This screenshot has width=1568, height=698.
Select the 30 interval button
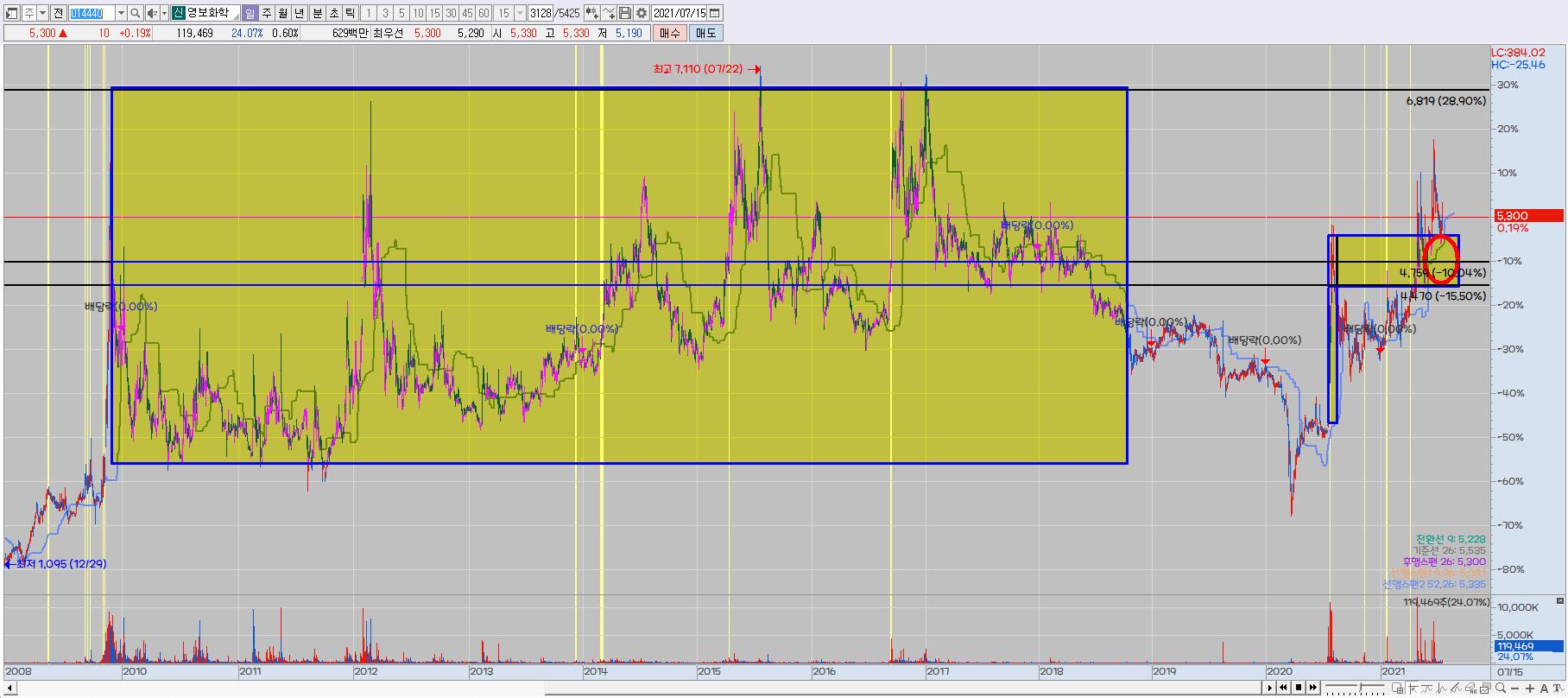[x=451, y=13]
